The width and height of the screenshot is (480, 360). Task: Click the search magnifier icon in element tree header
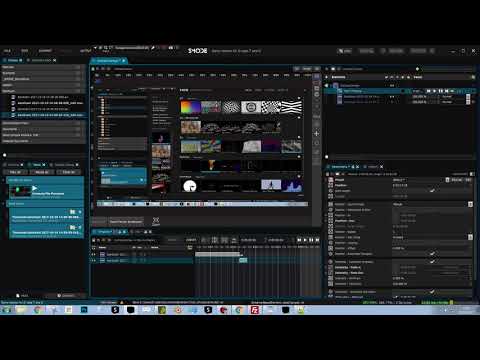(x=473, y=77)
